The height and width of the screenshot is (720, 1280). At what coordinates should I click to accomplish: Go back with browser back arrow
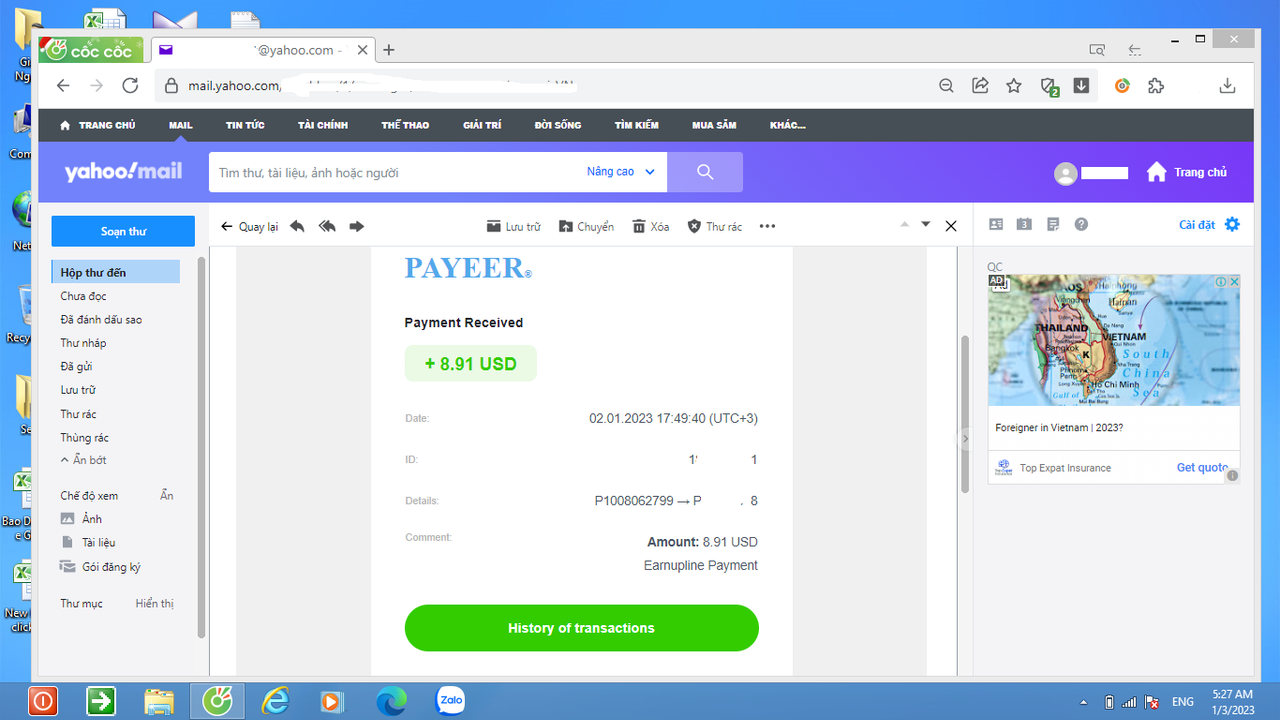point(63,86)
